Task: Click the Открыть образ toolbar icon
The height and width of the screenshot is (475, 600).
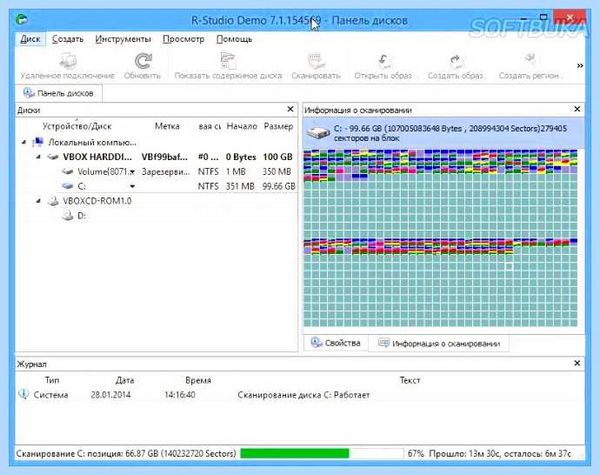Action: click(x=383, y=61)
